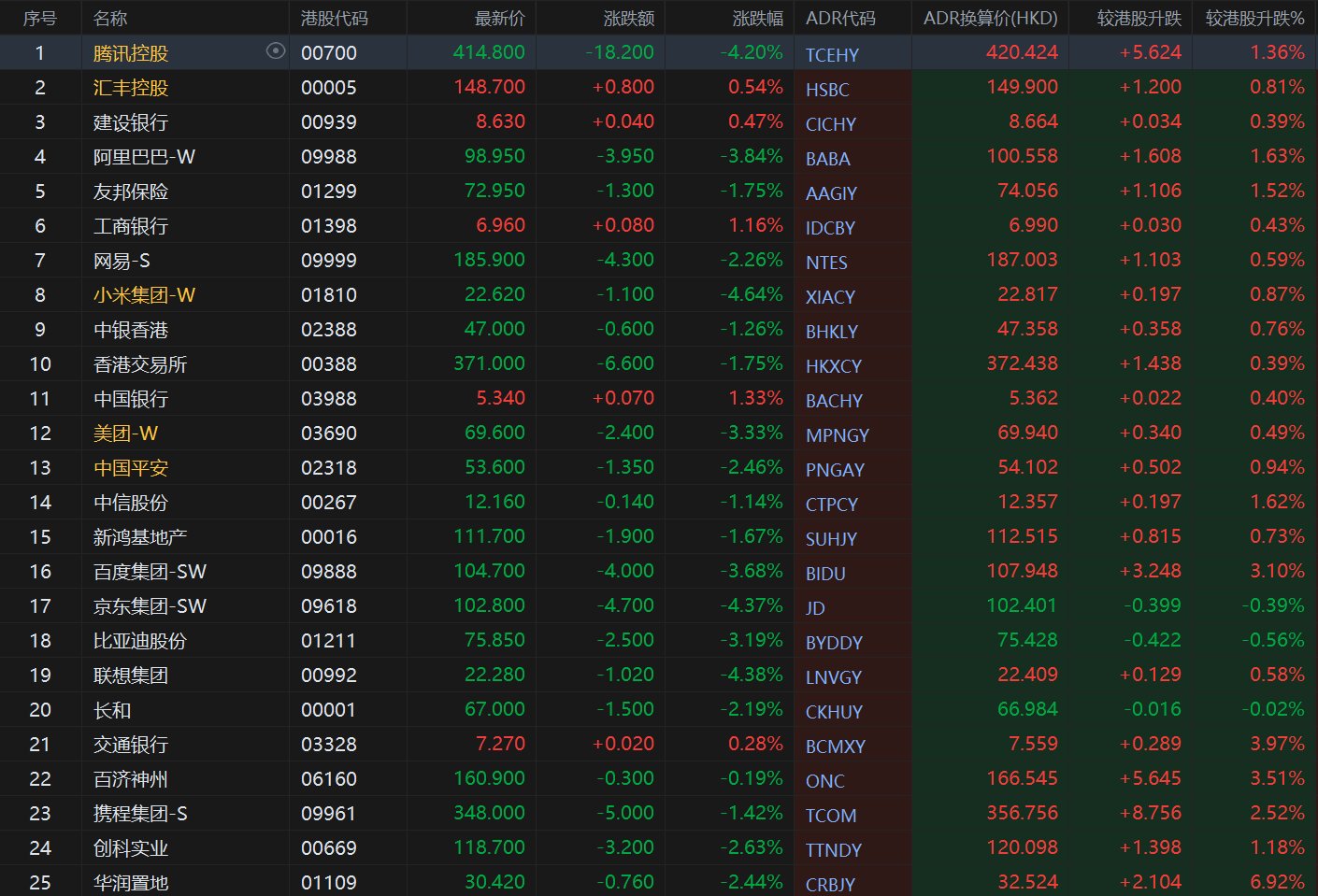
Task: Click the Hong Kong stock code 00001
Action: point(328,710)
